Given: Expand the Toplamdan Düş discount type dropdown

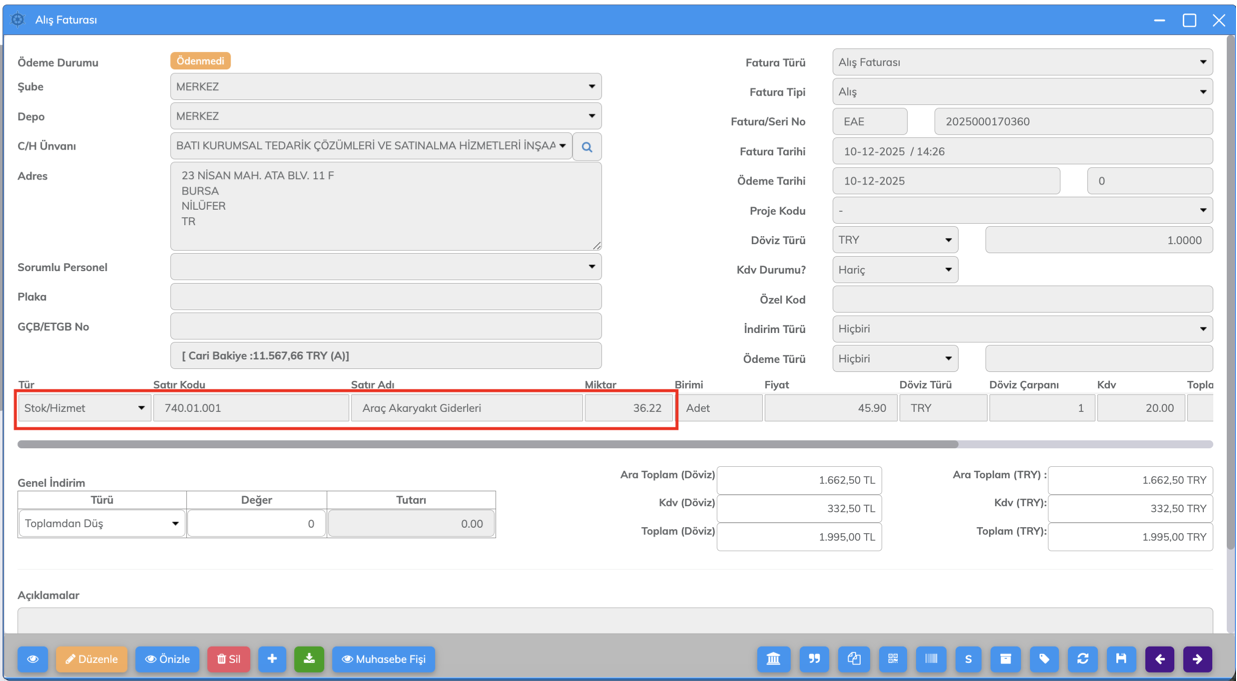Looking at the screenshot, I should tap(101, 524).
